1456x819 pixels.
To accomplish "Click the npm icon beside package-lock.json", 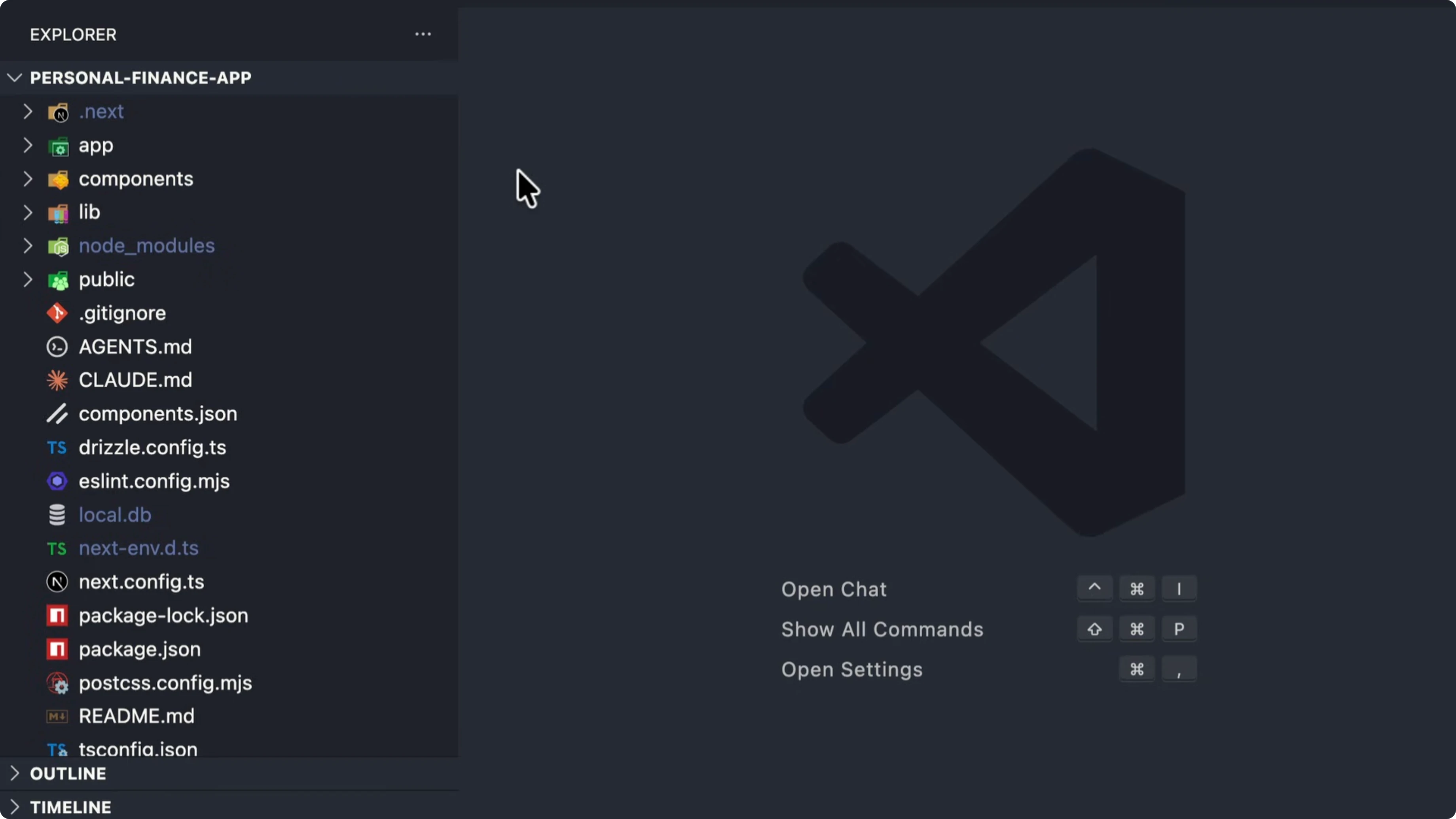I will click(57, 616).
